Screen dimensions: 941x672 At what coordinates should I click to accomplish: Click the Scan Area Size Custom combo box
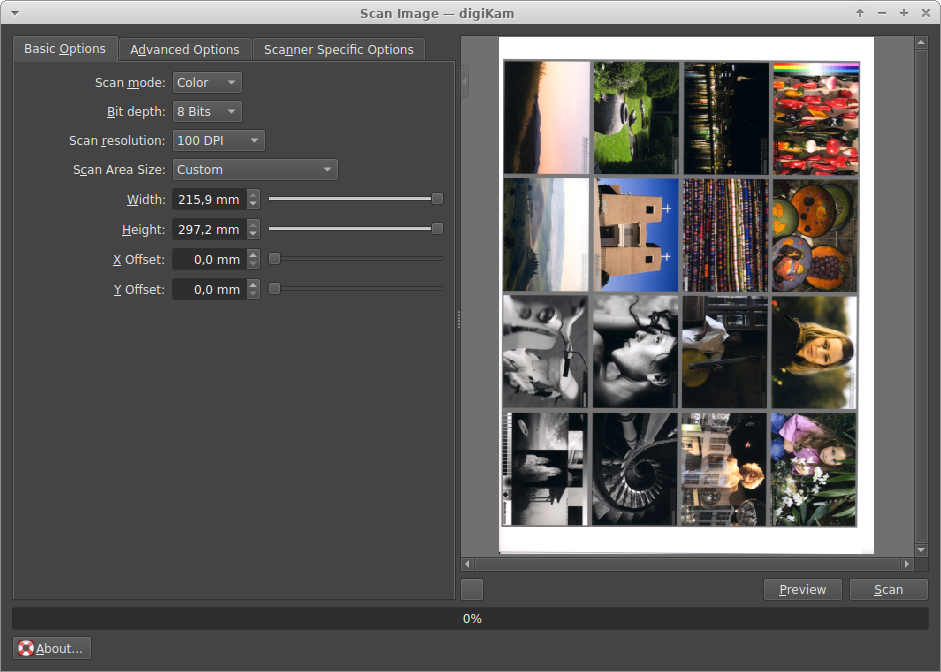click(x=255, y=170)
